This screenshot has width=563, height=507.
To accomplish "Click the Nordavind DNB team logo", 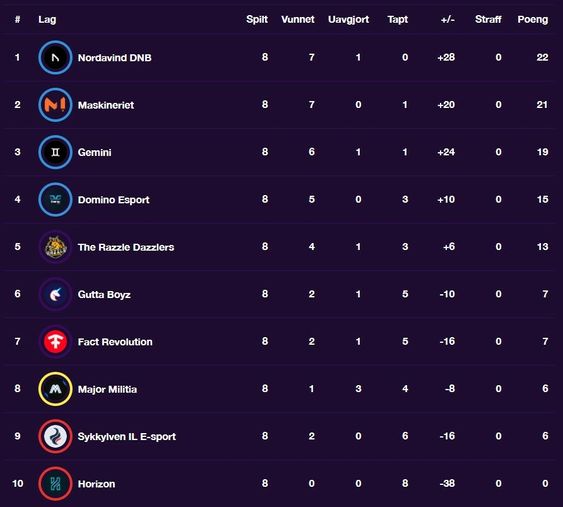I will click(x=55, y=57).
